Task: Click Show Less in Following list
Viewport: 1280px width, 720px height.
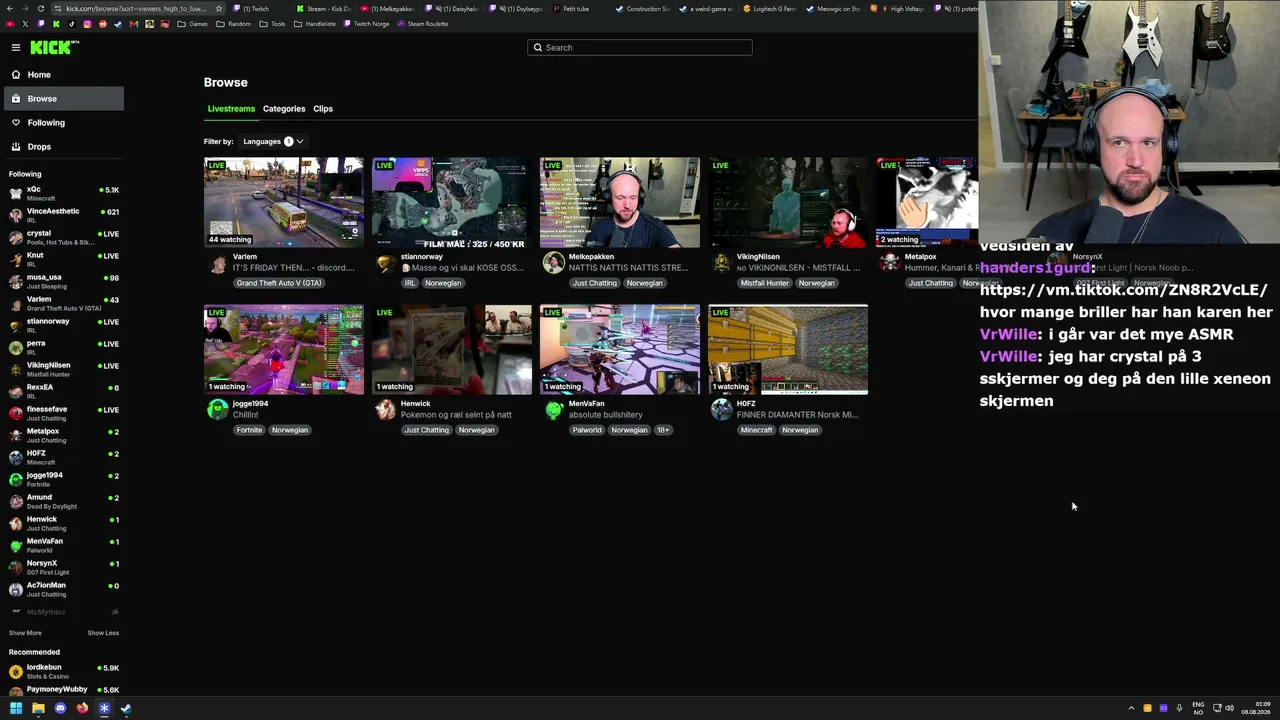Action: (x=103, y=633)
